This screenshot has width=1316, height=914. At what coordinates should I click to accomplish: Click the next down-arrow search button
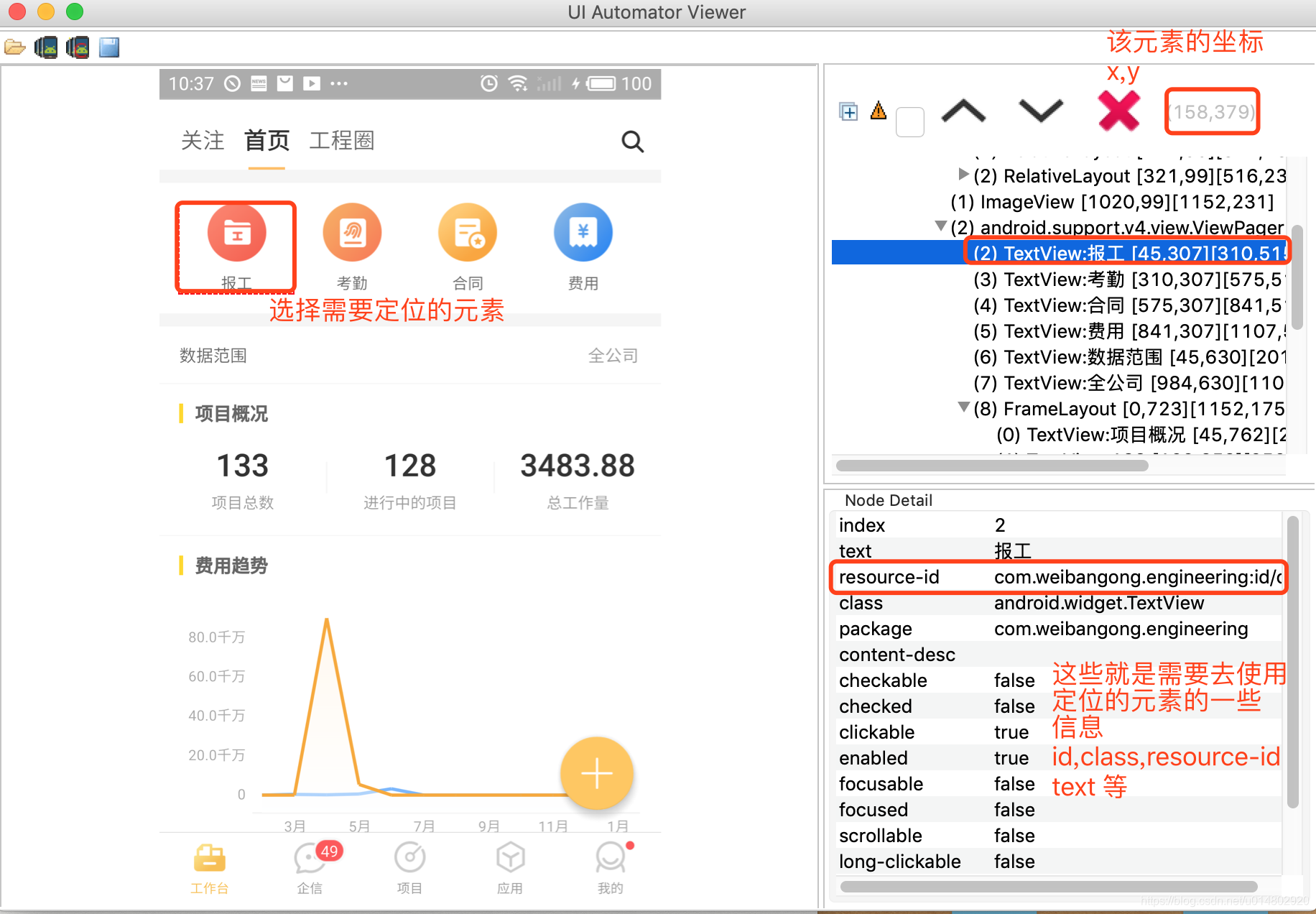coord(1041,112)
